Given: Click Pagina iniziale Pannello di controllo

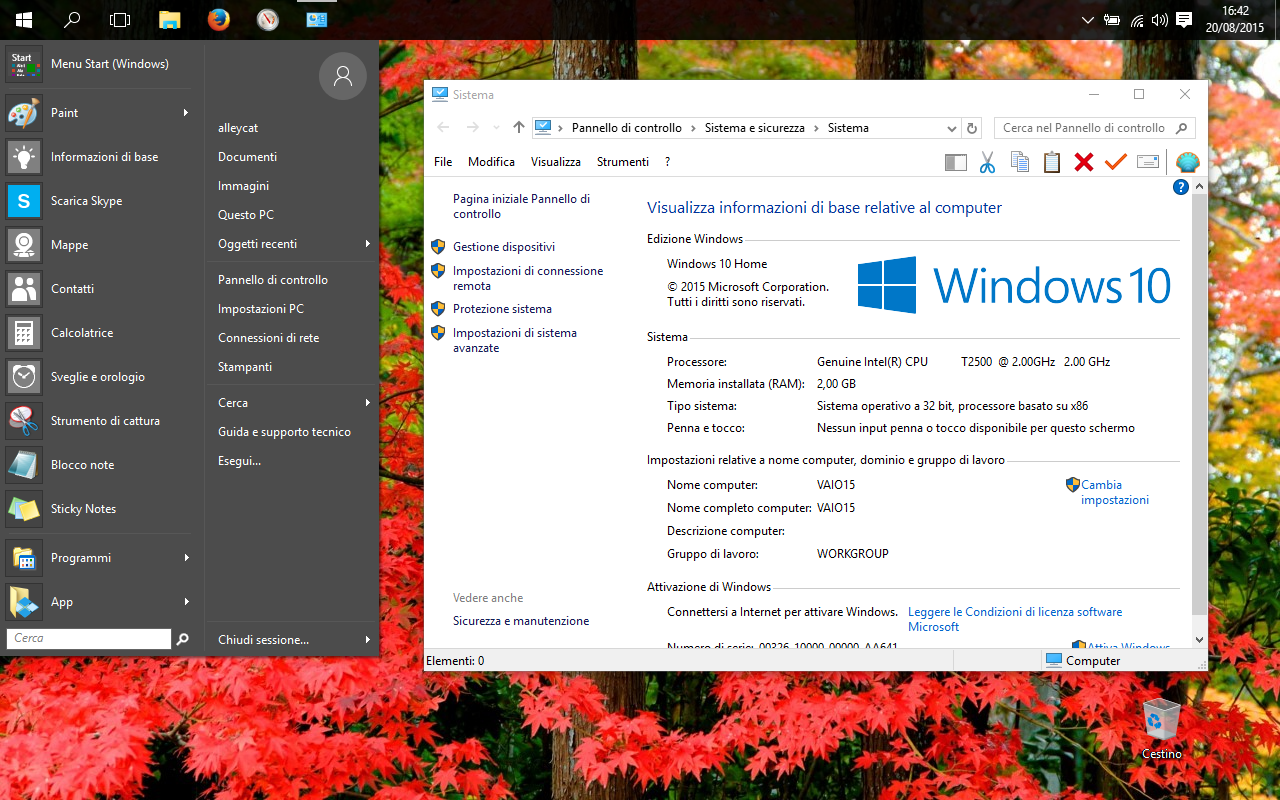Looking at the screenshot, I should [x=521, y=206].
